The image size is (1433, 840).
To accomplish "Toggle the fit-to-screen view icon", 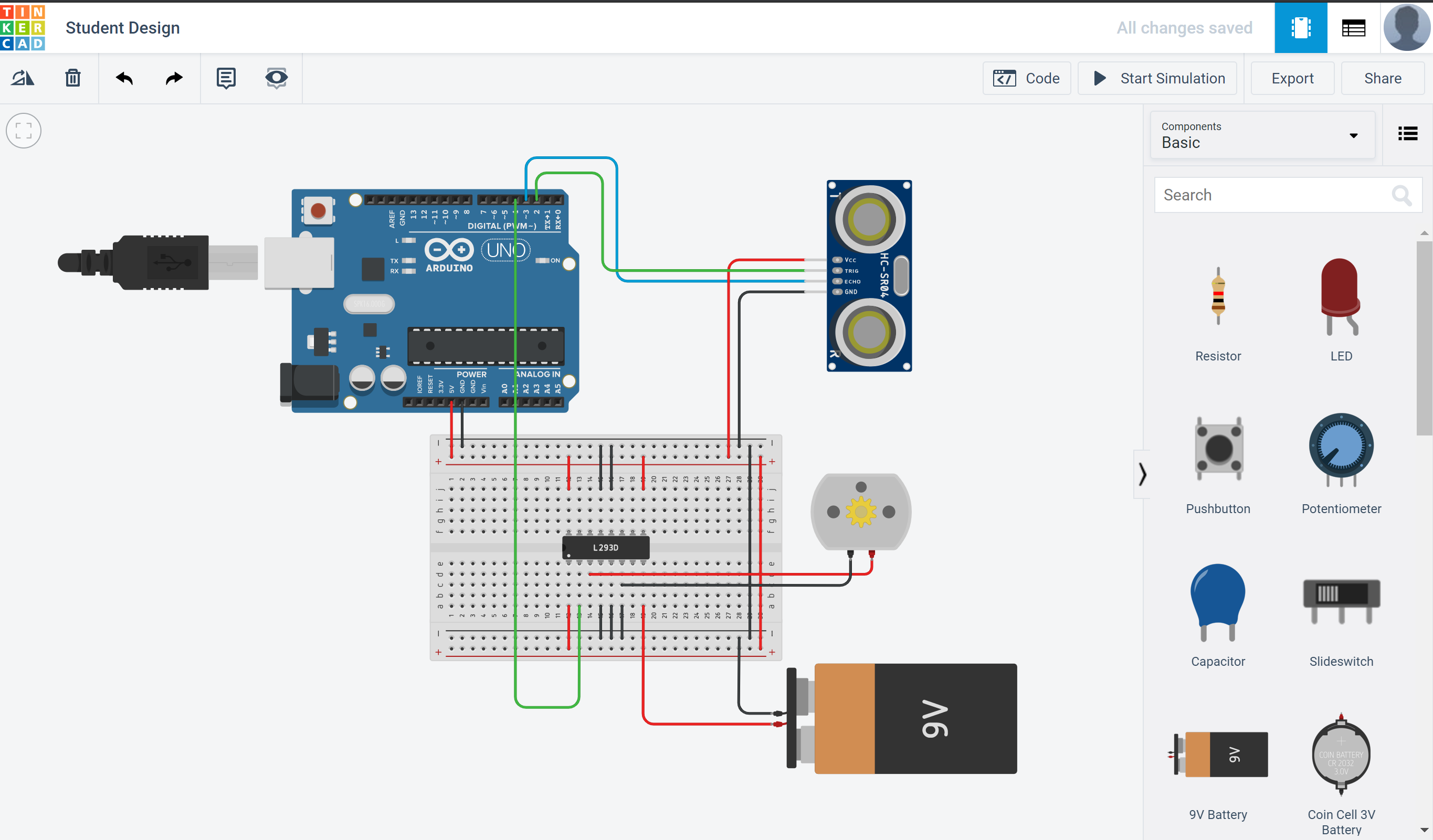I will point(24,130).
